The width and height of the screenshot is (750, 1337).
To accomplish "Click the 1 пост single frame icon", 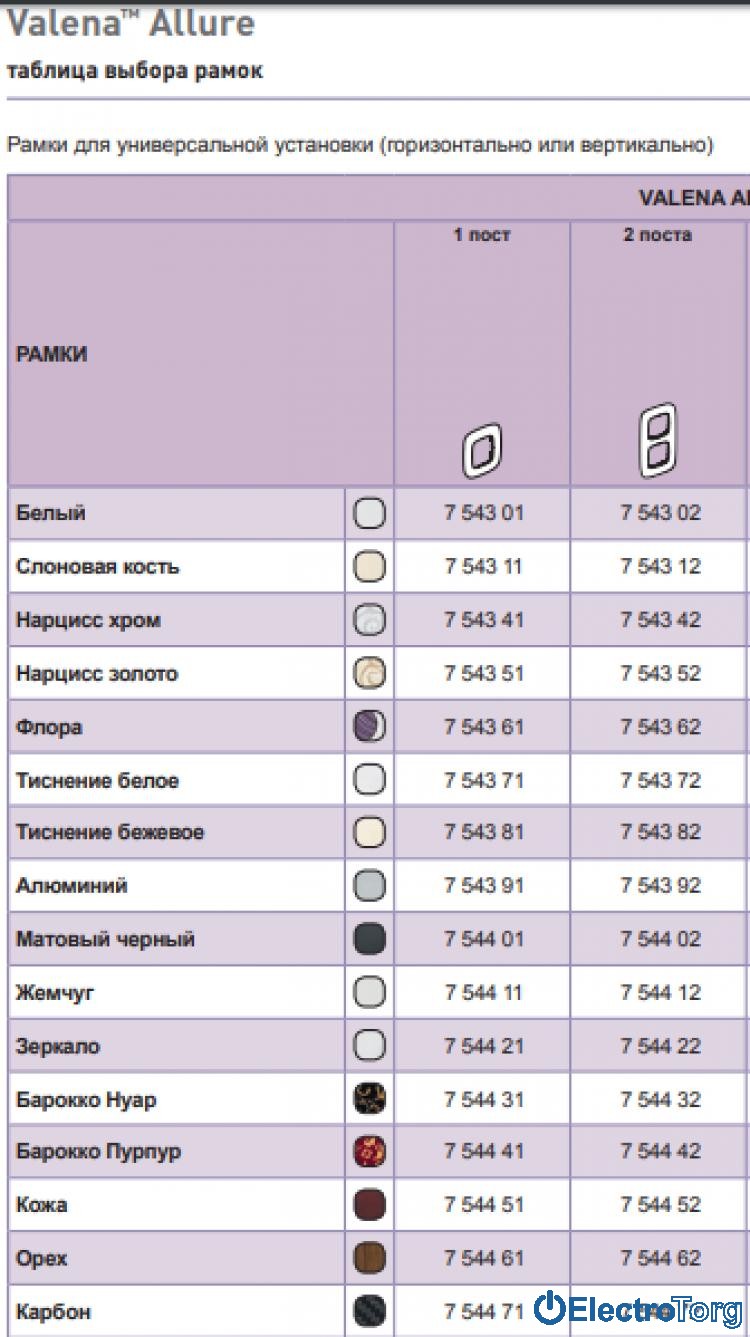I will click(482, 451).
